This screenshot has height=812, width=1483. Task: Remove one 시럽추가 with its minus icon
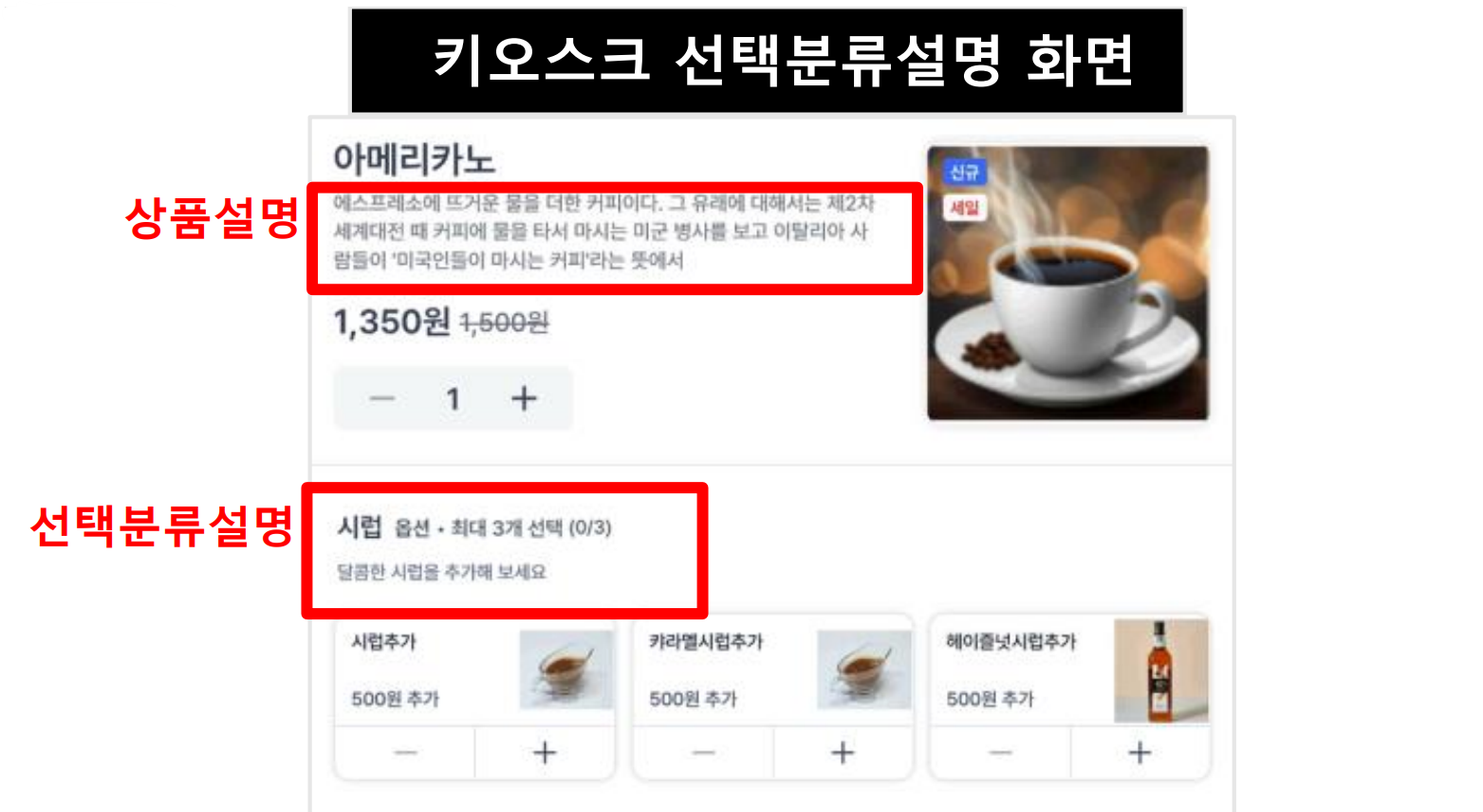tap(406, 753)
